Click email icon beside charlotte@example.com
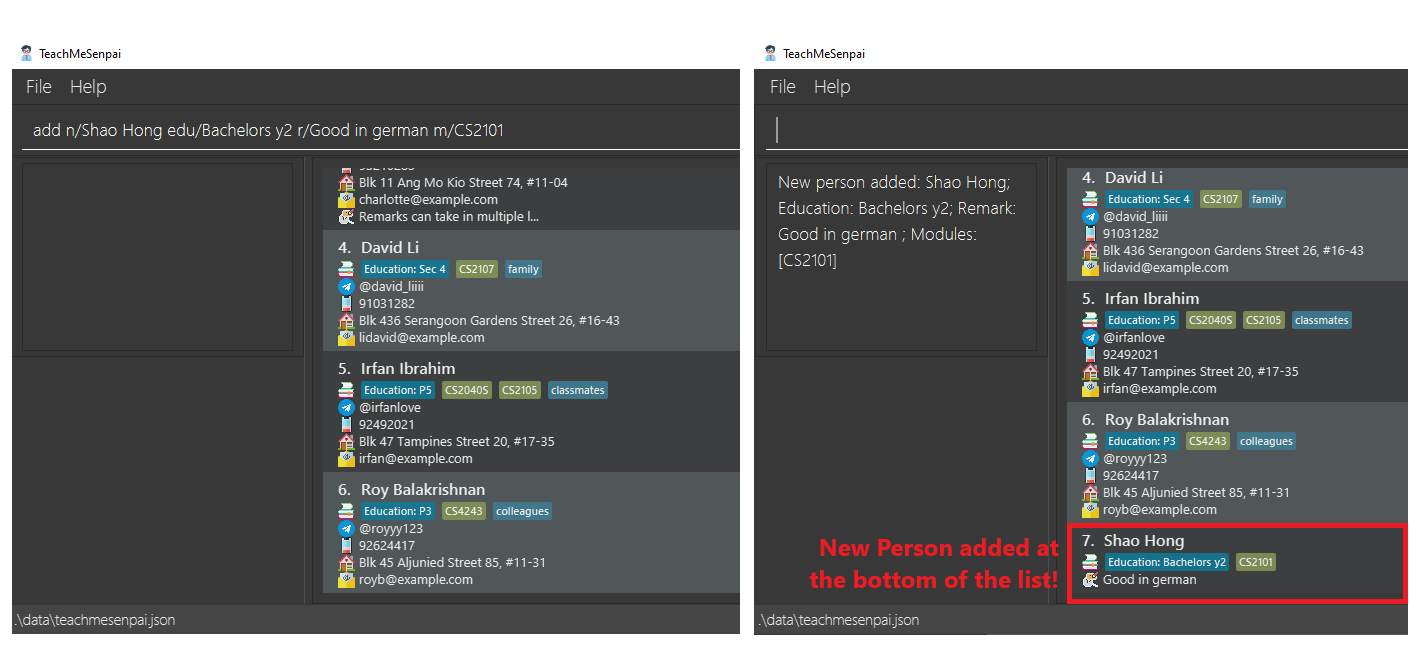 point(346,199)
